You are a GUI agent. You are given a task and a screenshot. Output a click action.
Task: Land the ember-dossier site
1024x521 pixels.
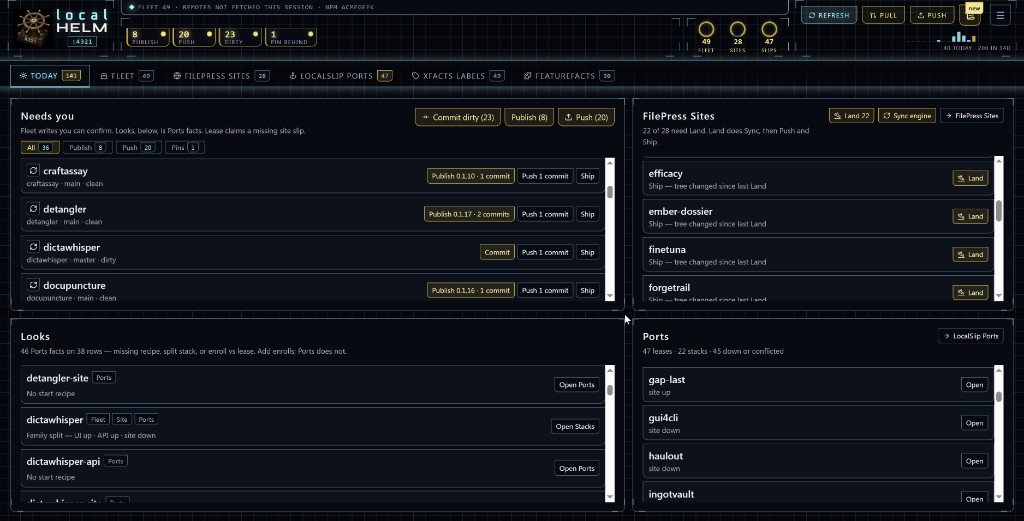[970, 216]
